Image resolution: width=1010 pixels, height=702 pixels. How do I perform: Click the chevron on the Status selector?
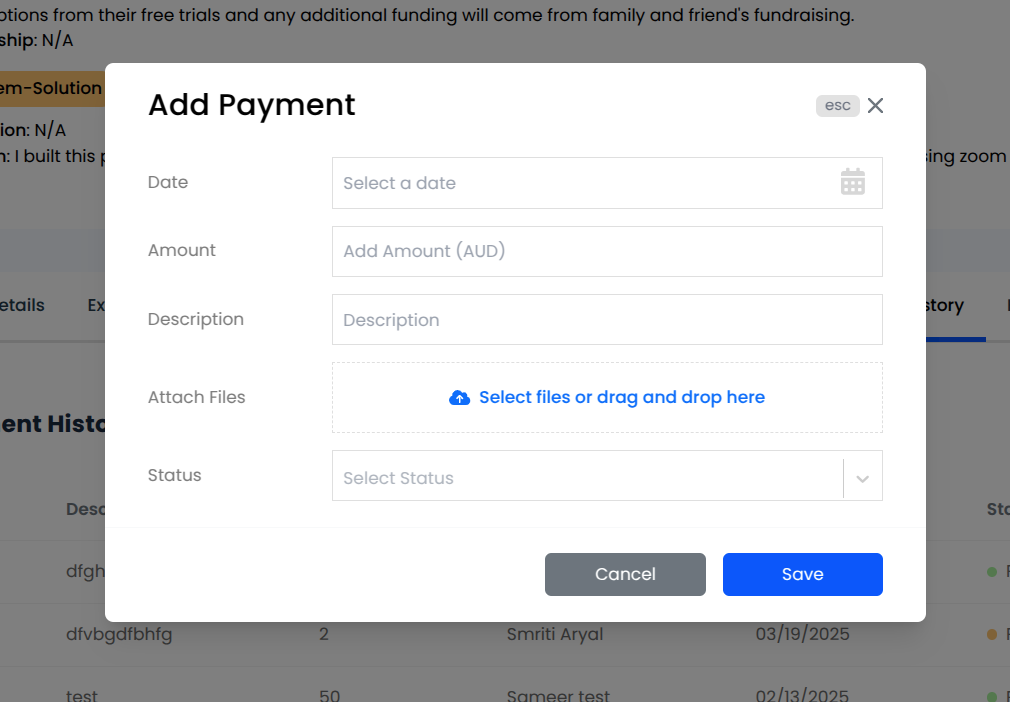[862, 478]
